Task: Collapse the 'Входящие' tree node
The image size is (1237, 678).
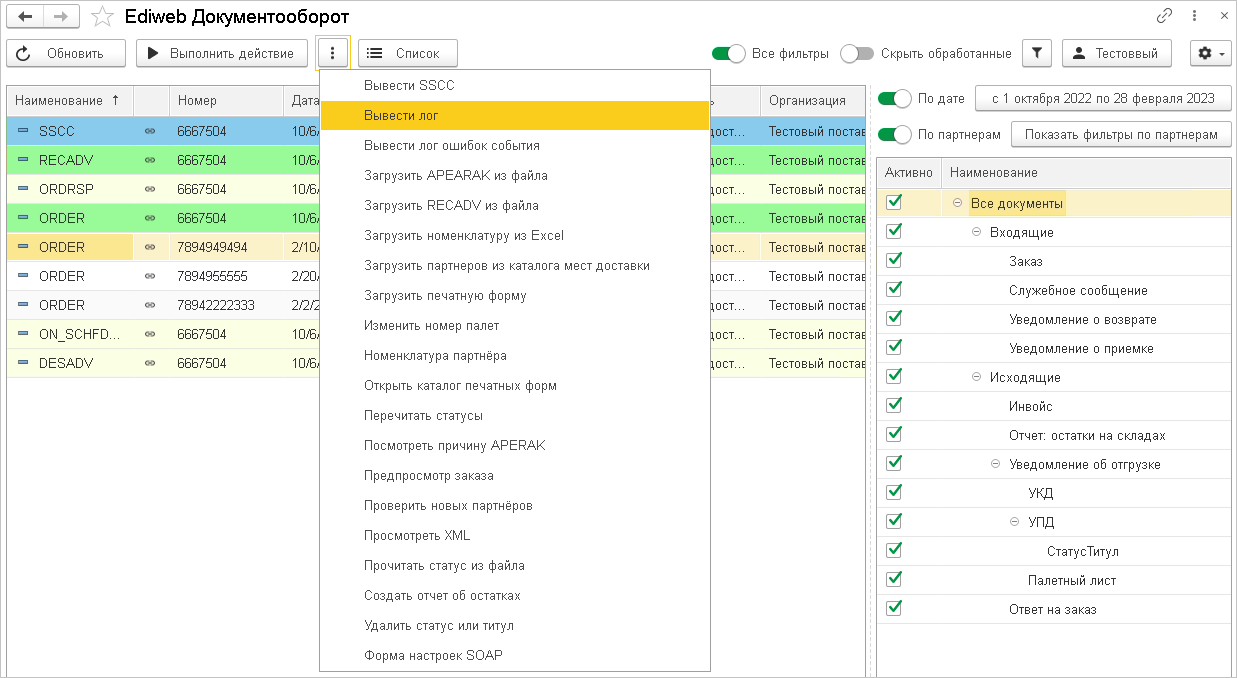Action: coord(976,232)
